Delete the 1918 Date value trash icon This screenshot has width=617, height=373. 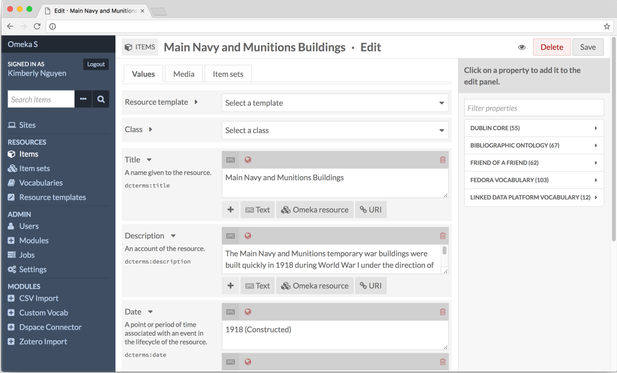(x=442, y=312)
